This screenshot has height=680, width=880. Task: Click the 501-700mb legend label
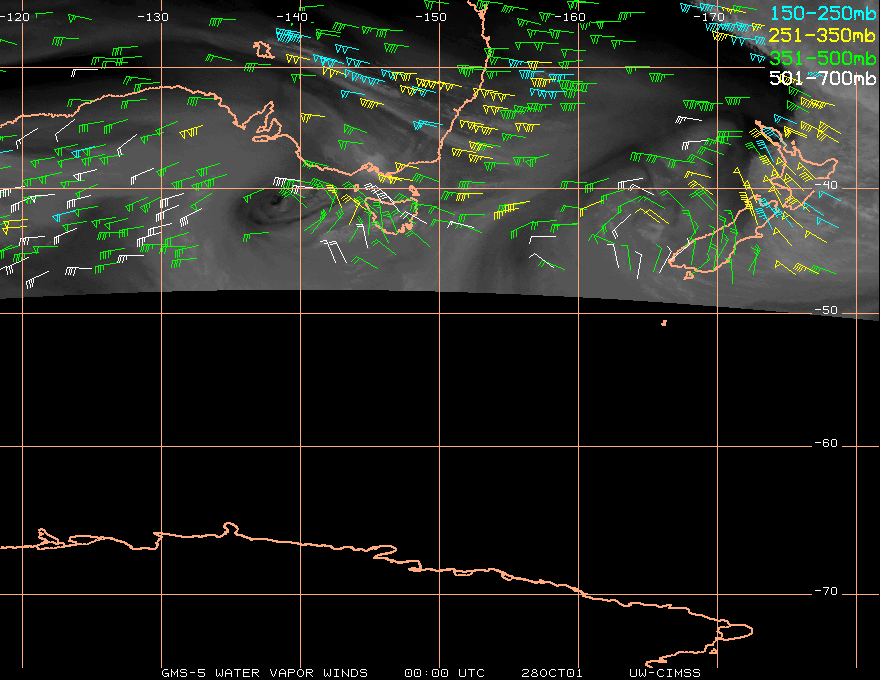[x=823, y=78]
